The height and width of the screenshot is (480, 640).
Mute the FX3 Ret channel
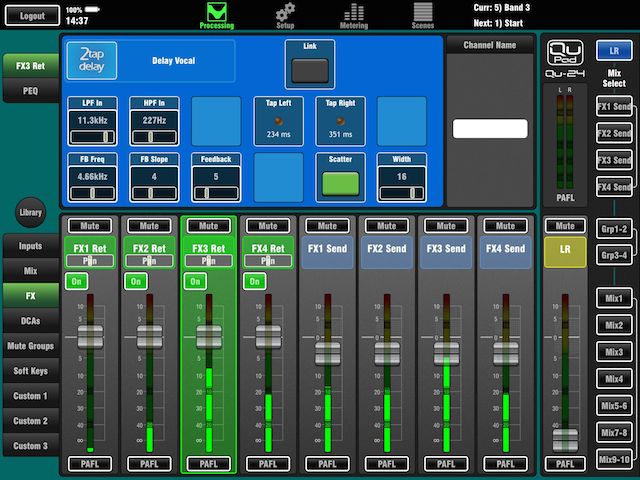click(209, 226)
